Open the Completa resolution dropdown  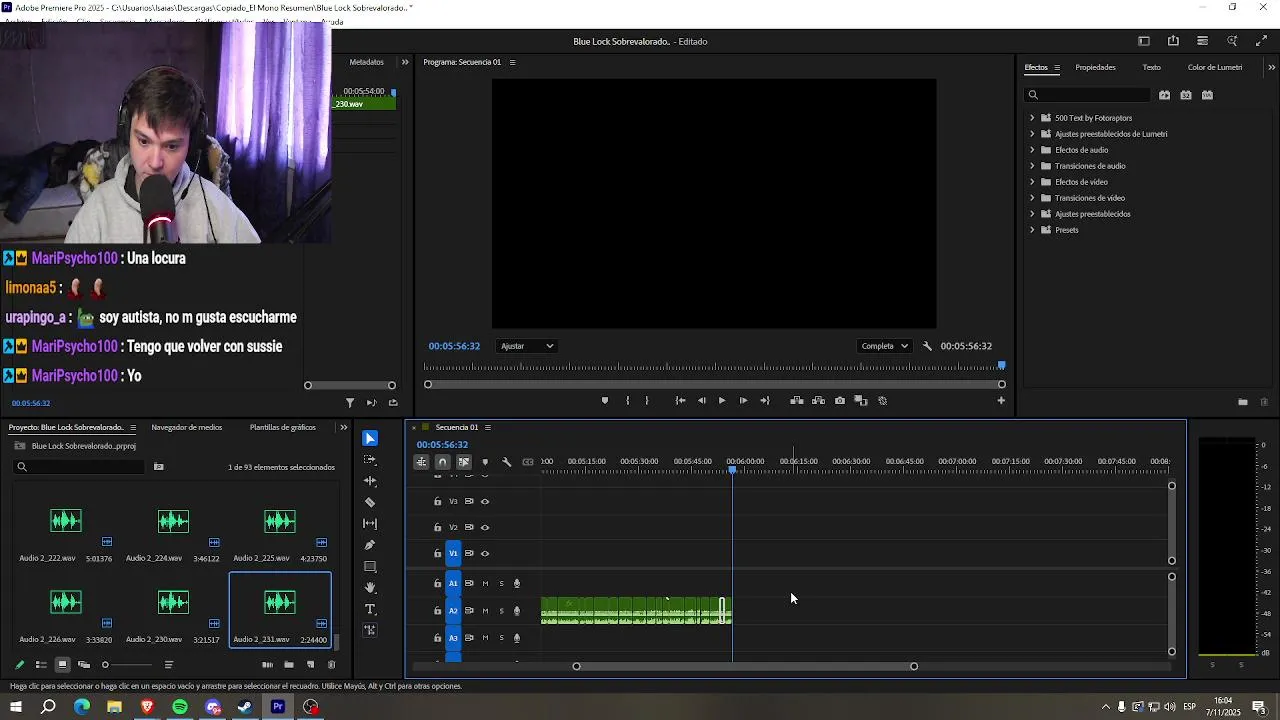885,346
